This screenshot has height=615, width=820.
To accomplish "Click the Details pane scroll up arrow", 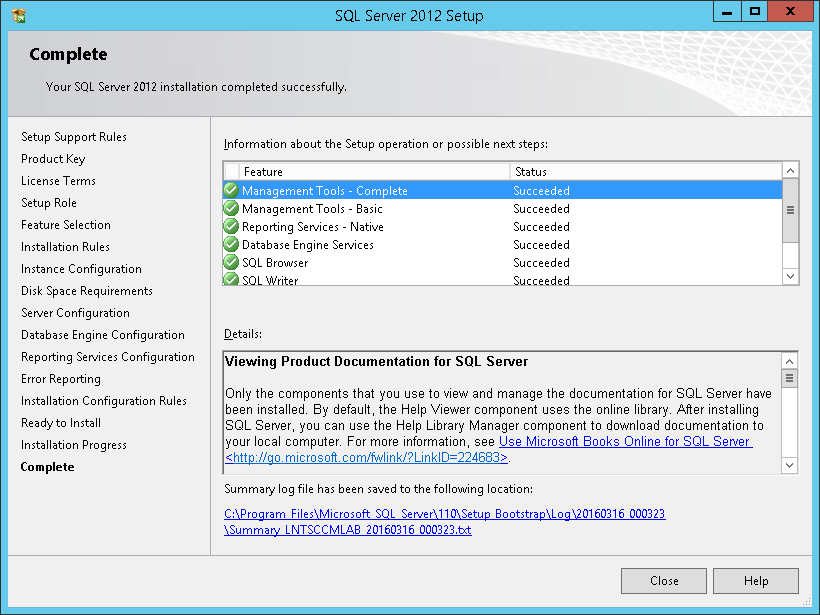I will point(789,361).
